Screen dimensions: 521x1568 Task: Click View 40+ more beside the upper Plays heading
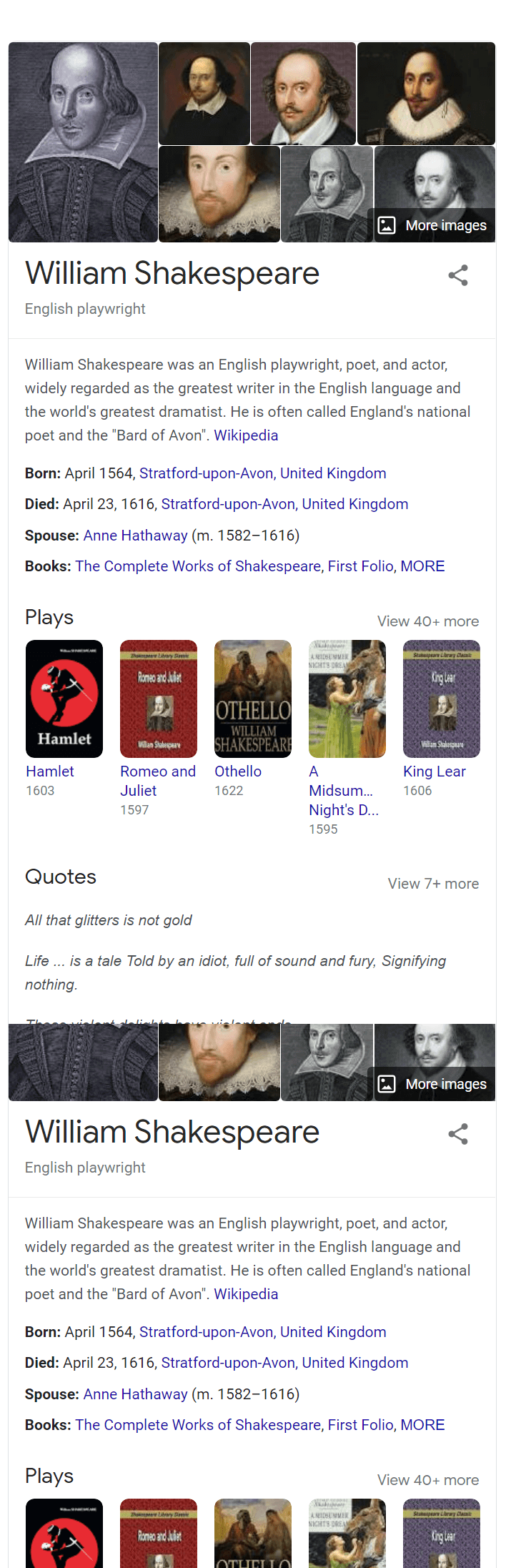[x=428, y=621]
